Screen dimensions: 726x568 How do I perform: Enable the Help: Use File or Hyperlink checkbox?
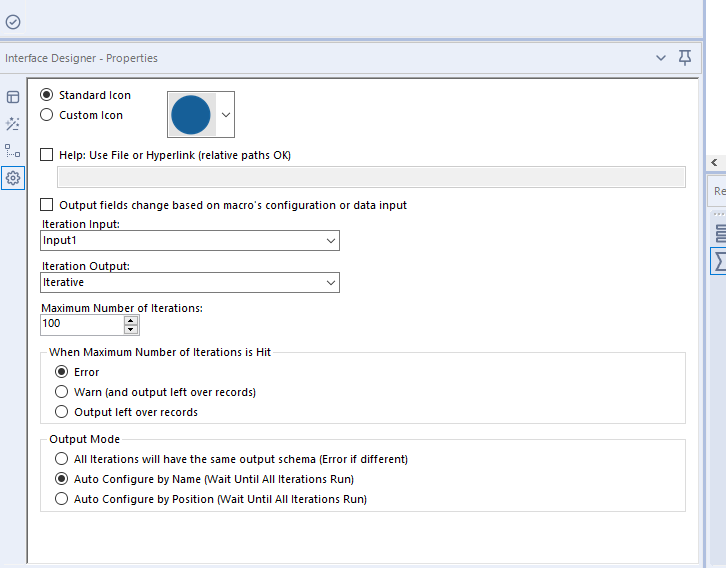click(x=46, y=155)
